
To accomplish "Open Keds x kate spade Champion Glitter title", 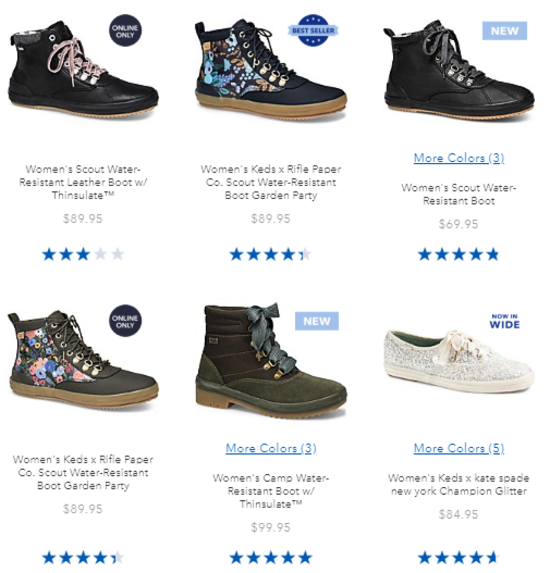I will pyautogui.click(x=459, y=484).
